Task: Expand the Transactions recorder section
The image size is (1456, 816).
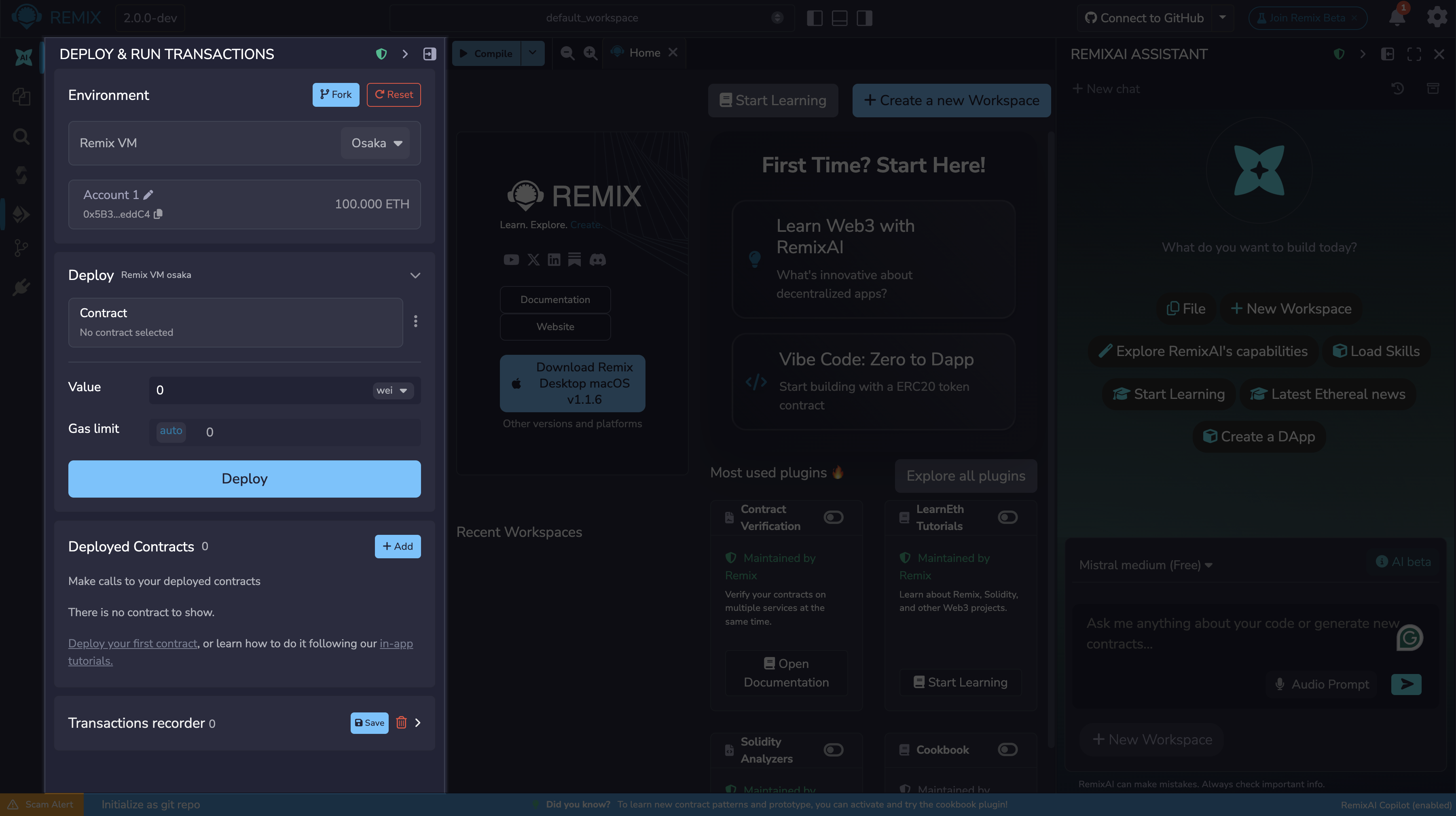Action: point(418,723)
